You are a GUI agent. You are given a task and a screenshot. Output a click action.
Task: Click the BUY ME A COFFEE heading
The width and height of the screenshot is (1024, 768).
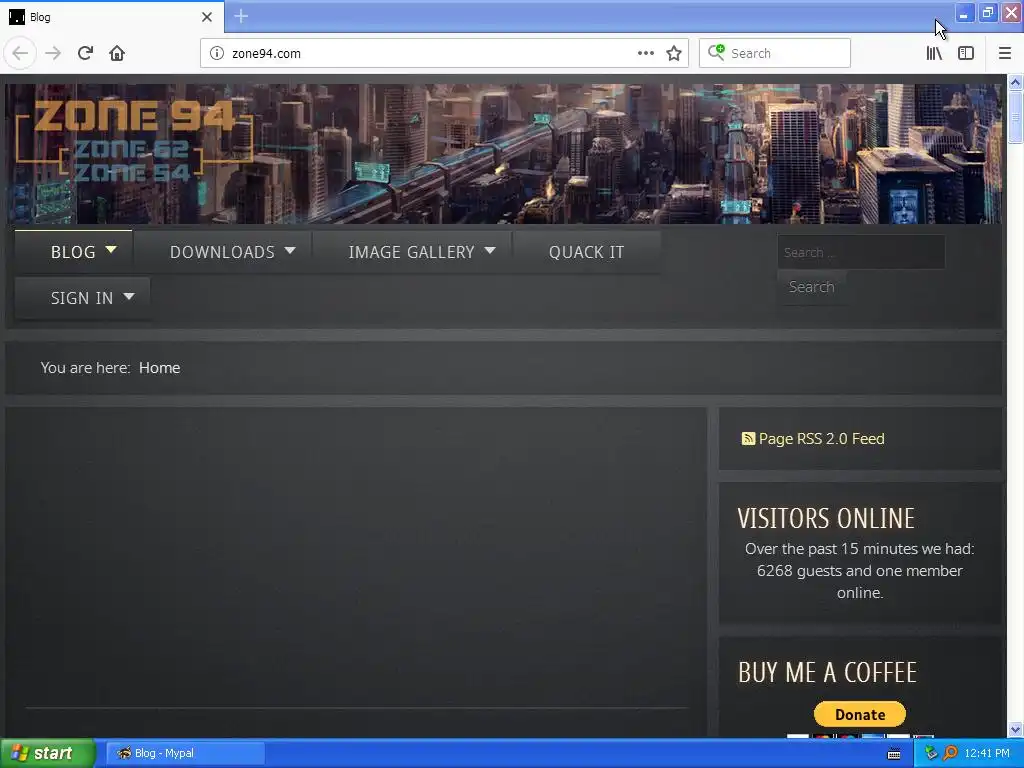(x=827, y=672)
